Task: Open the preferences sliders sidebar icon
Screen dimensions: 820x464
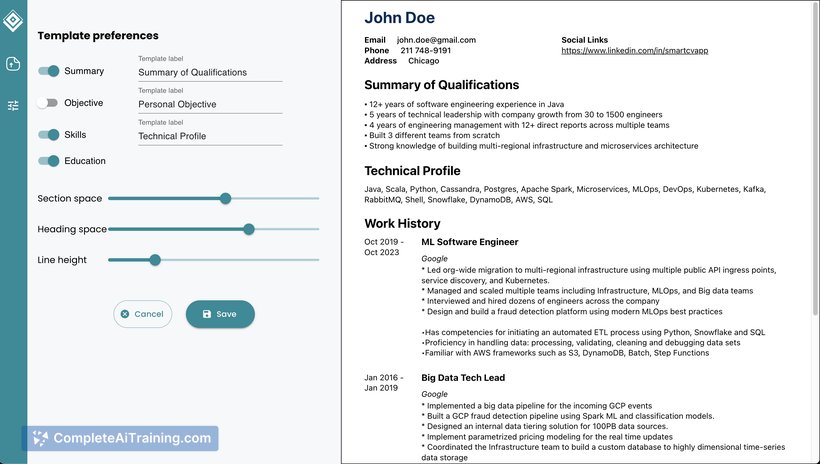Action: [13, 105]
